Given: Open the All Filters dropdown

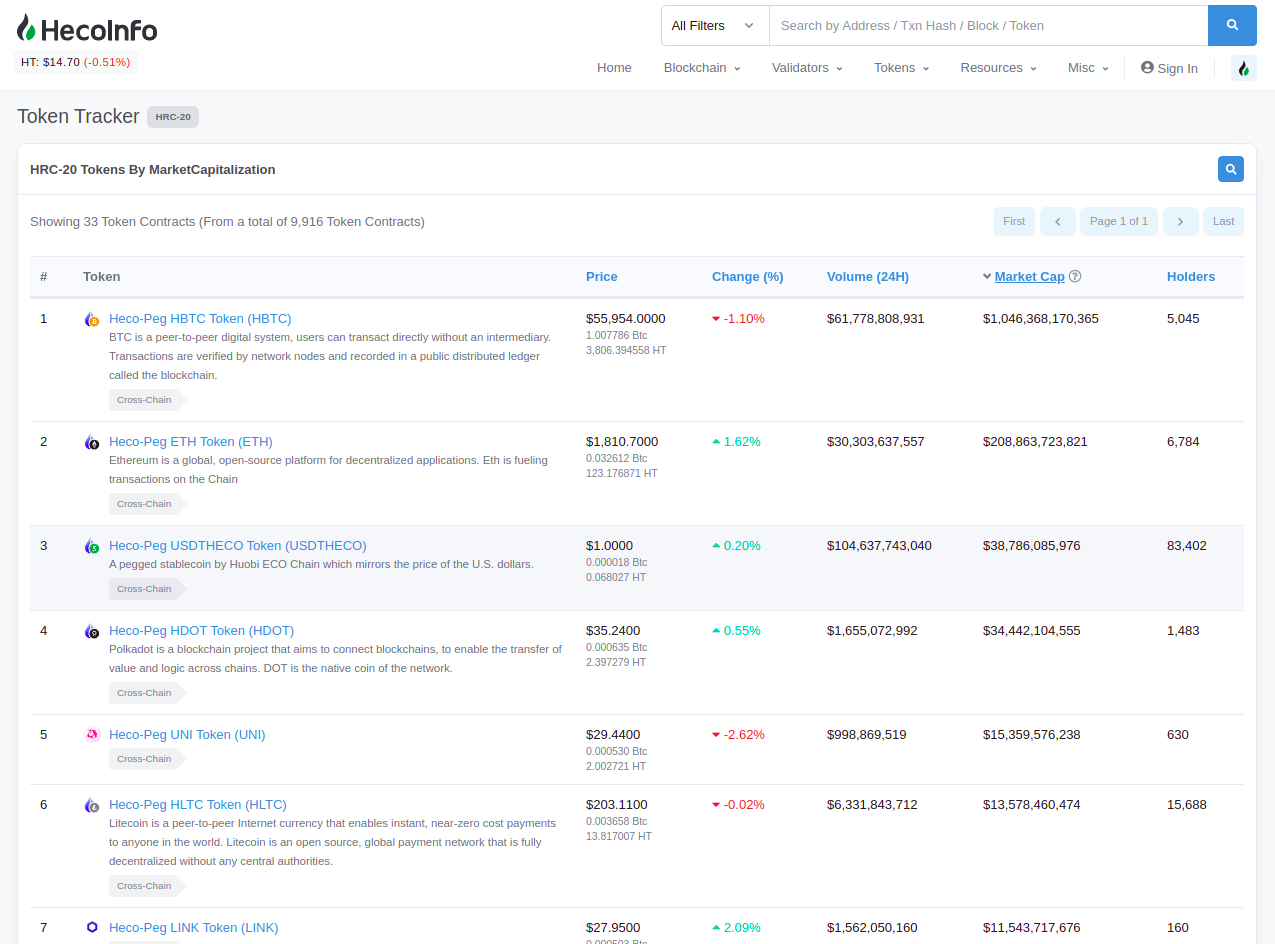Looking at the screenshot, I should [715, 26].
